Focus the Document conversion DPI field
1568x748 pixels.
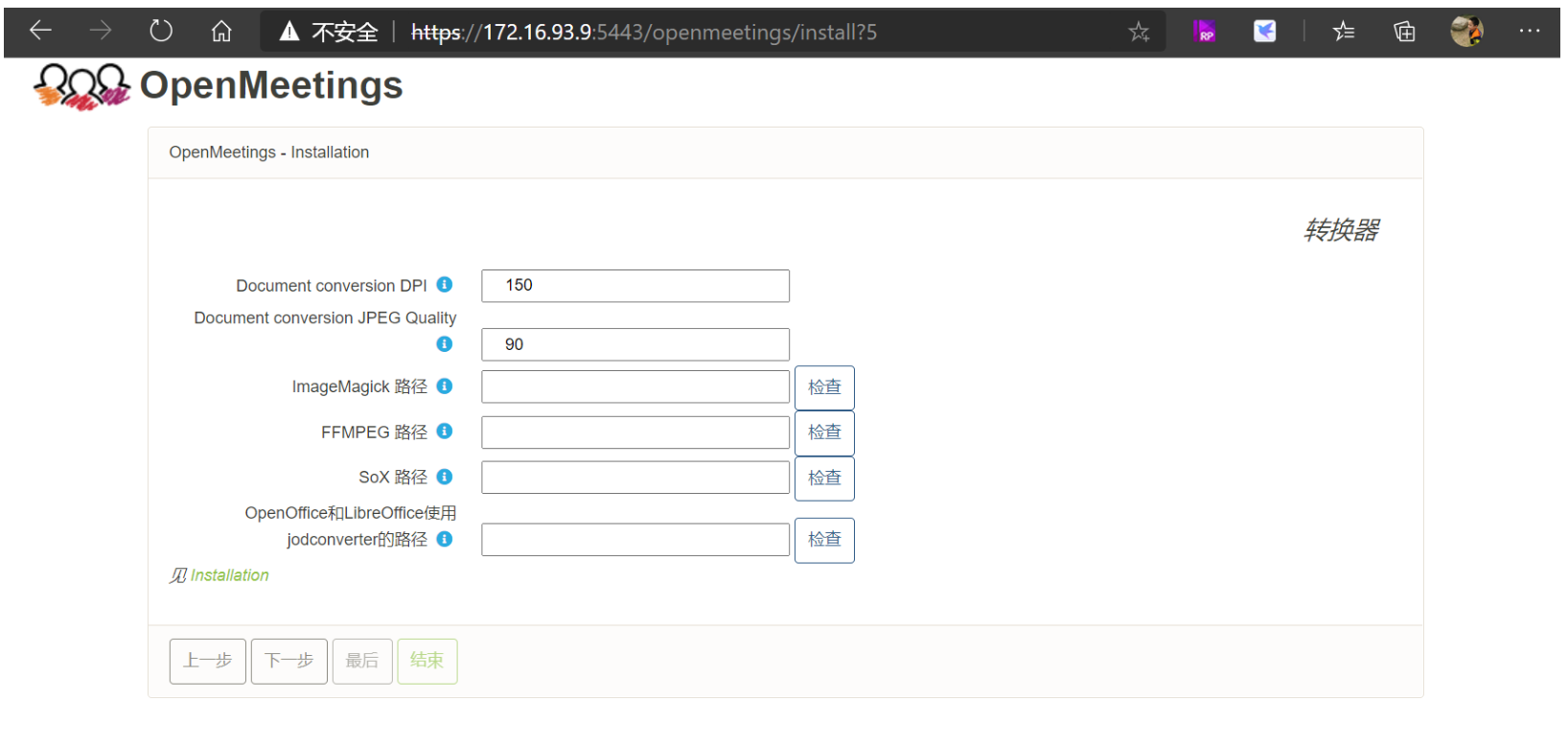pos(634,286)
